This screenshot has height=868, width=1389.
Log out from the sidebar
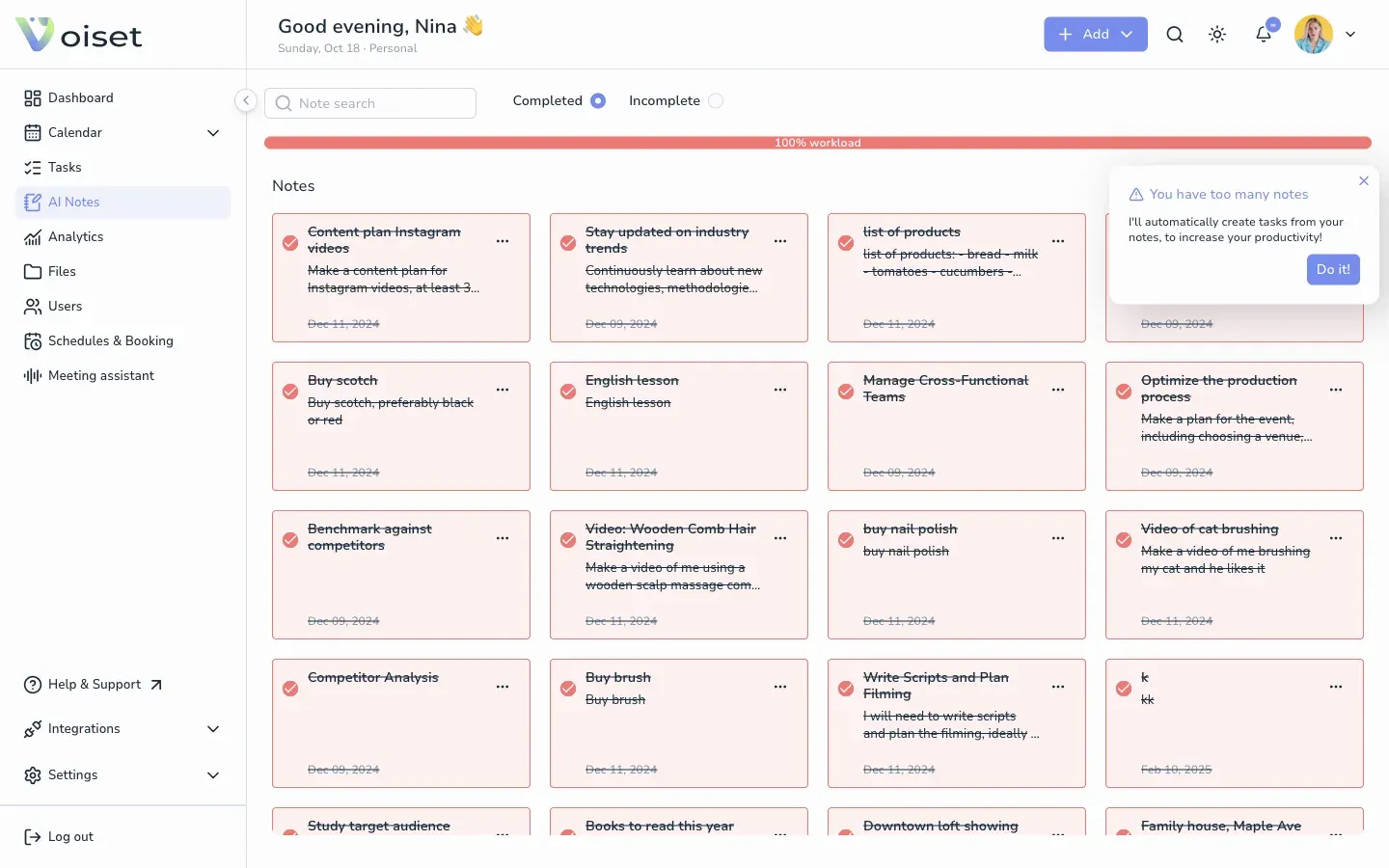click(59, 837)
